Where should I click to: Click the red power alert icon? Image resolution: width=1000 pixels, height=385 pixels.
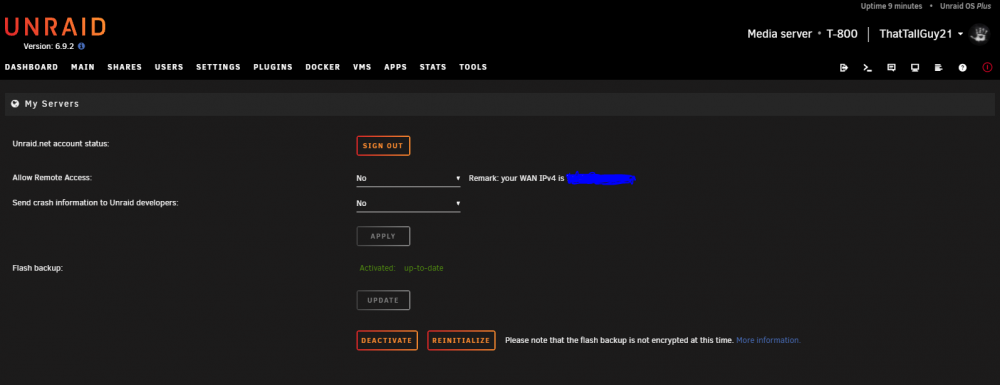point(987,68)
